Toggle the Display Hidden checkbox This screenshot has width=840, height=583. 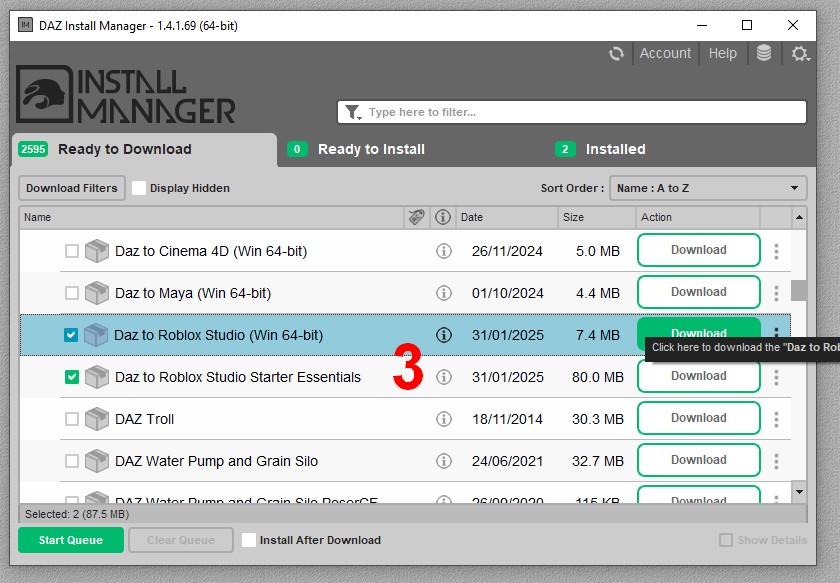click(x=139, y=188)
